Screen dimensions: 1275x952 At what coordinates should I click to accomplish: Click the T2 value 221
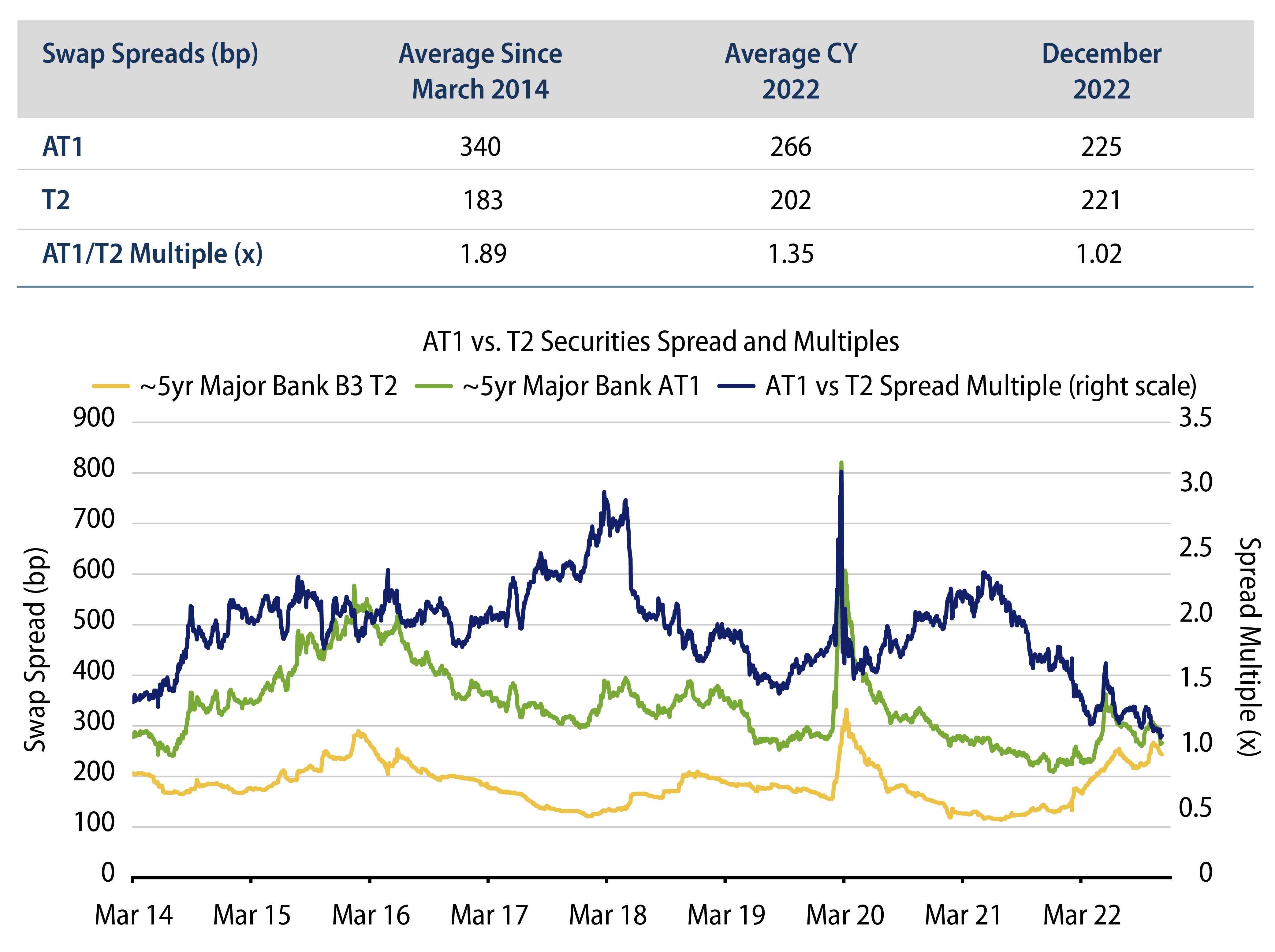(x=1101, y=200)
